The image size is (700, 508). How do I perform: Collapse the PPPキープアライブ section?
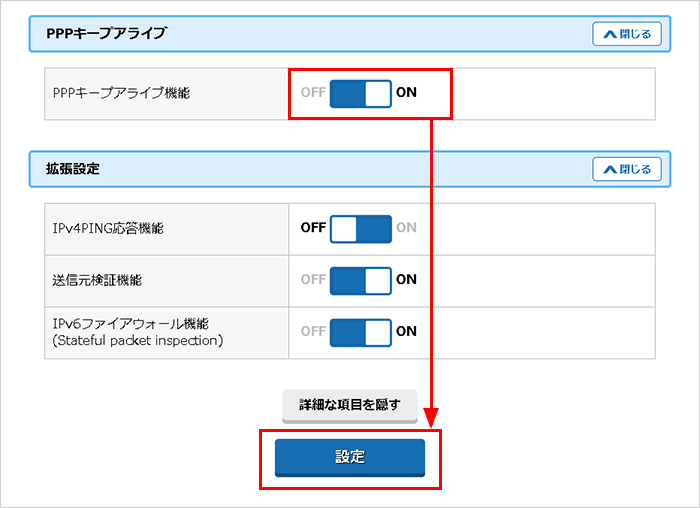627,34
